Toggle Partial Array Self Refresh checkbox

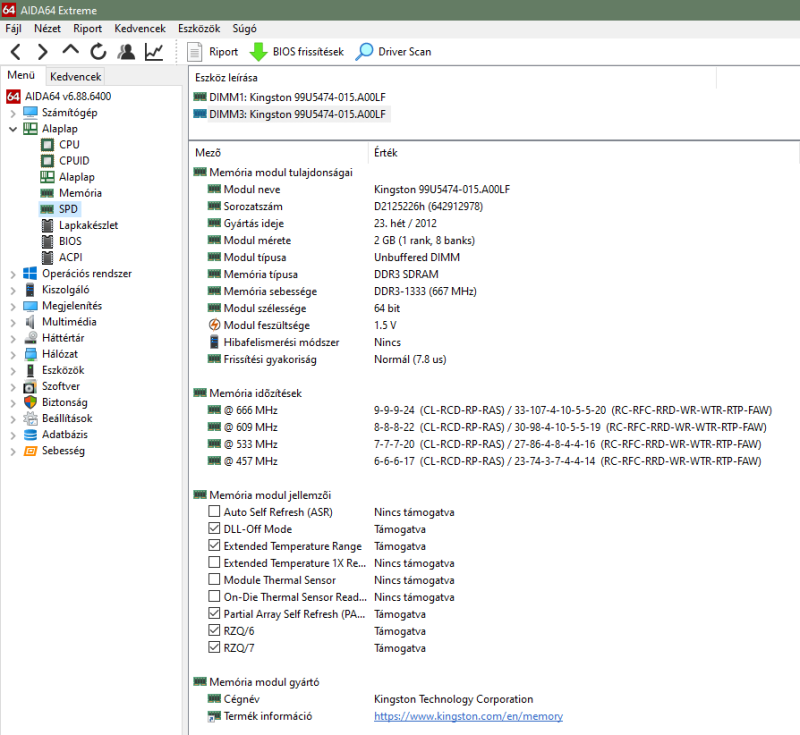coord(214,613)
